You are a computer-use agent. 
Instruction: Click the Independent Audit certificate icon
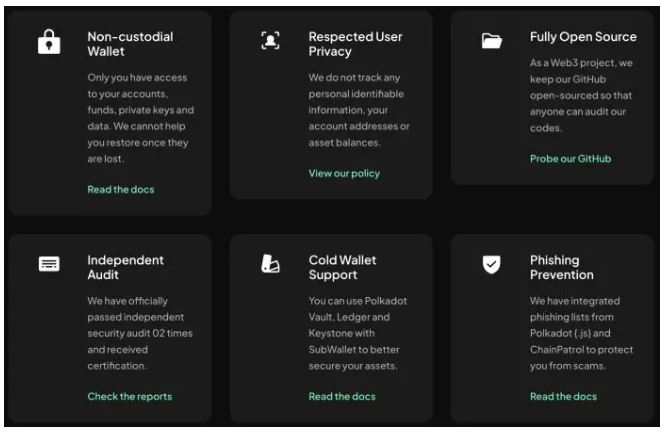click(x=49, y=264)
